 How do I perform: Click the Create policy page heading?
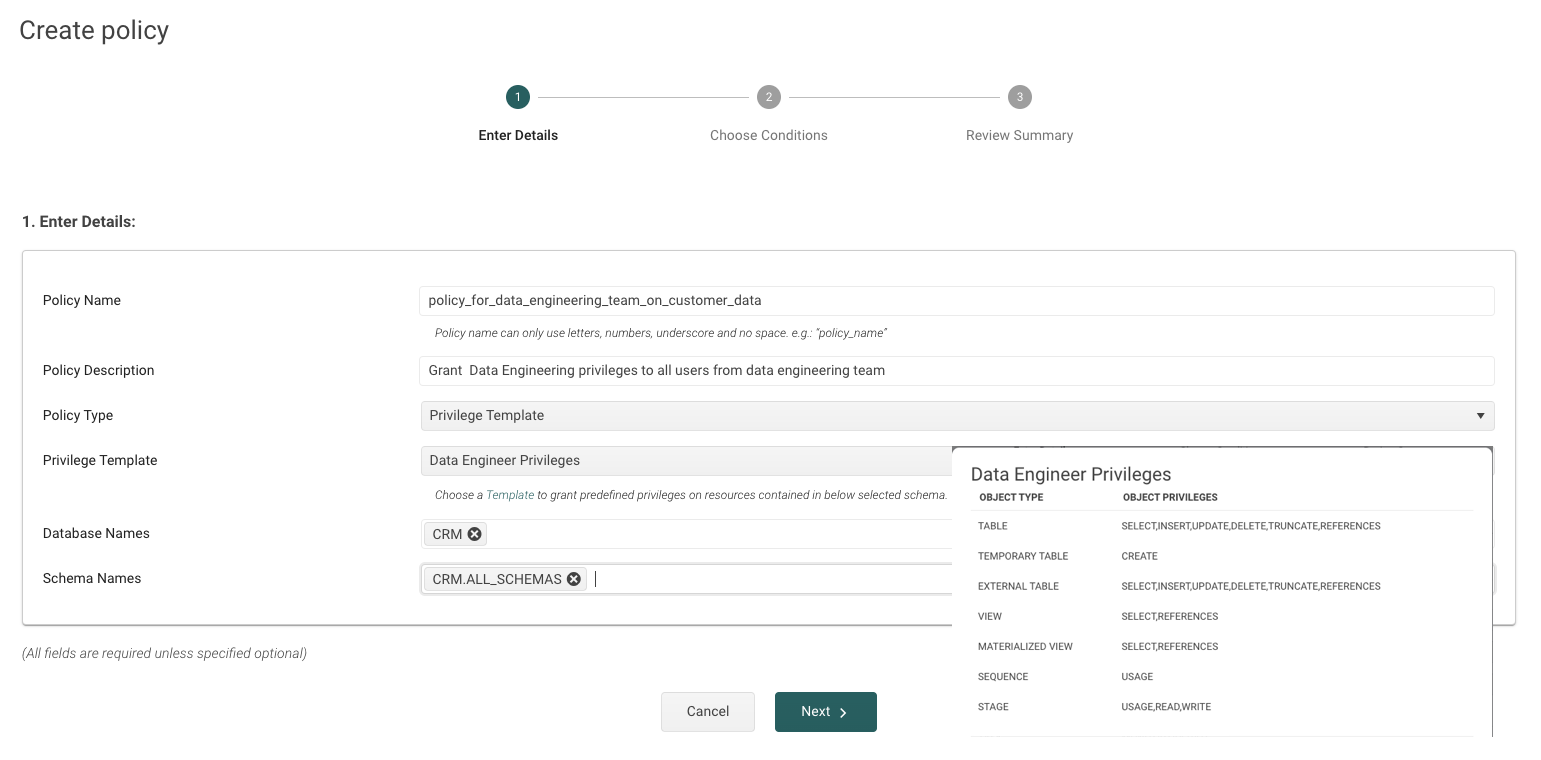(x=94, y=30)
